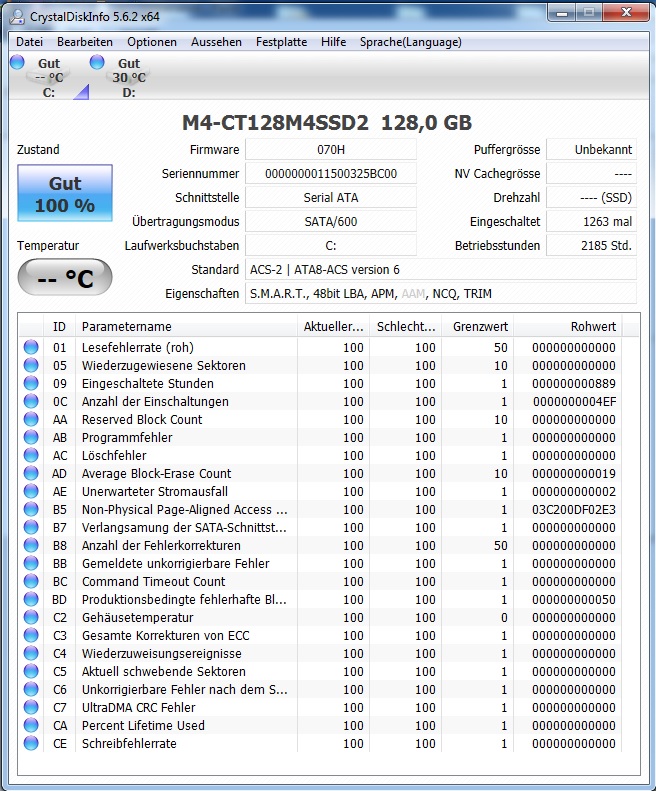
Task: Click the temperature display showing -- °C
Action: (65, 277)
